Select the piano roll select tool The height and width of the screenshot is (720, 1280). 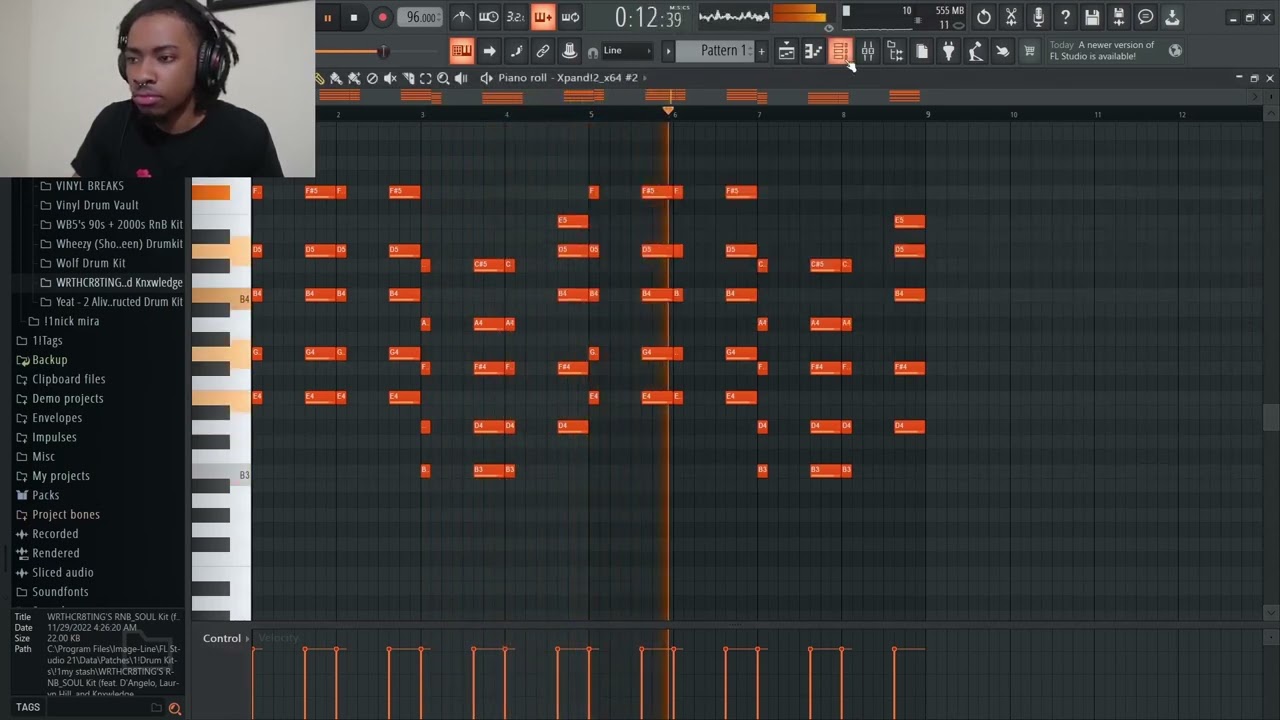(425, 78)
